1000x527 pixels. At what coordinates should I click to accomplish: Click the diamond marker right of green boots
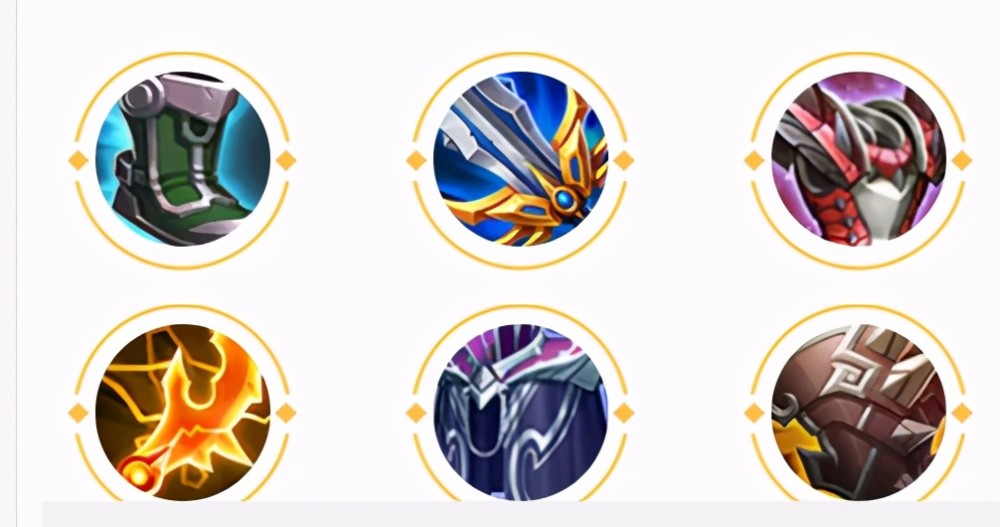(x=286, y=160)
